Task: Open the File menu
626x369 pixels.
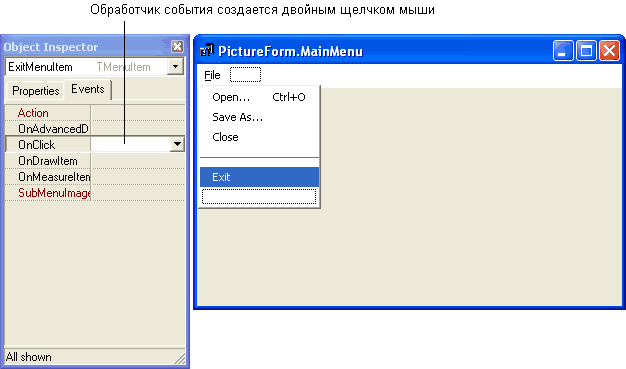Action: tap(212, 75)
